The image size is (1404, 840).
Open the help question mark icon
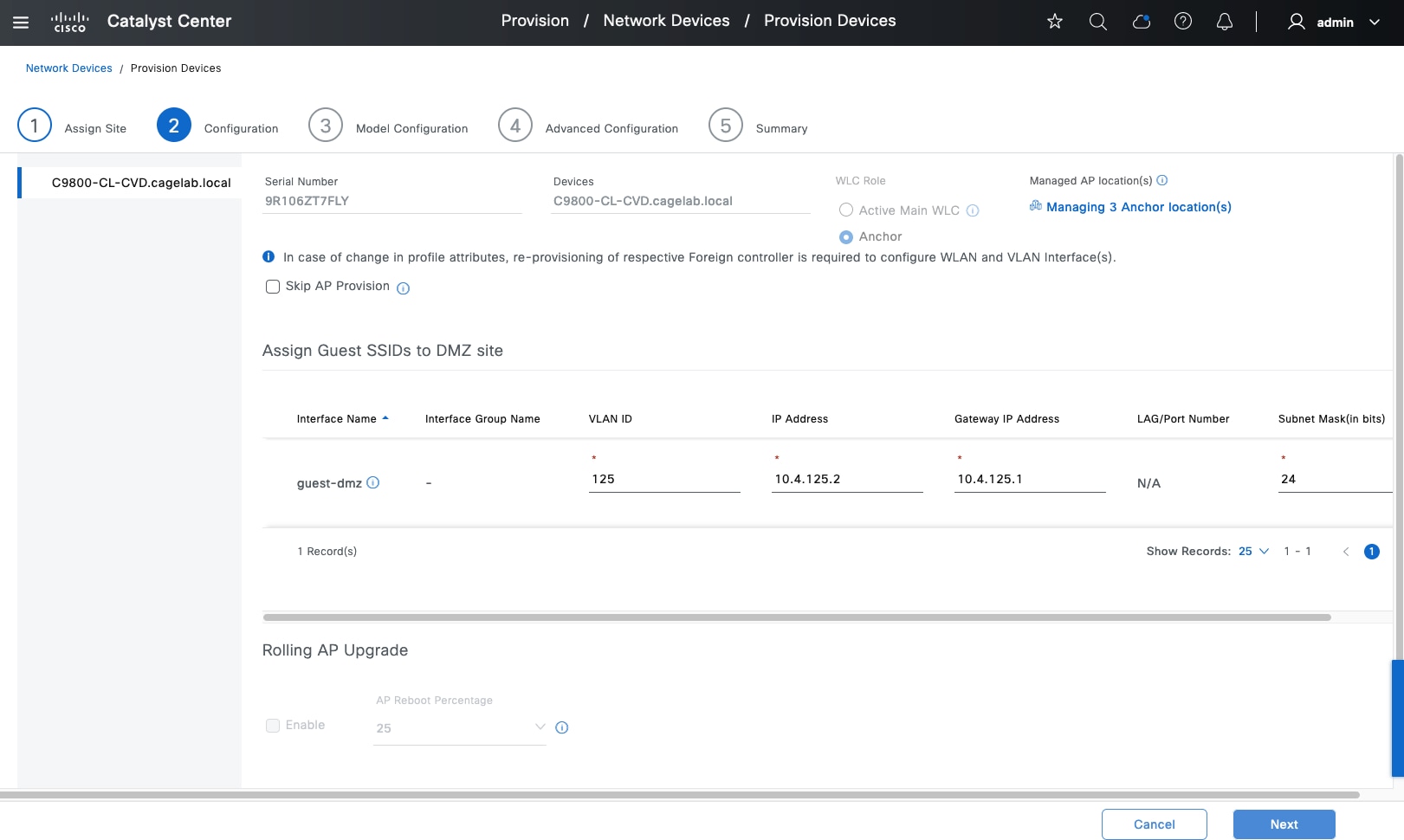pyautogui.click(x=1182, y=22)
